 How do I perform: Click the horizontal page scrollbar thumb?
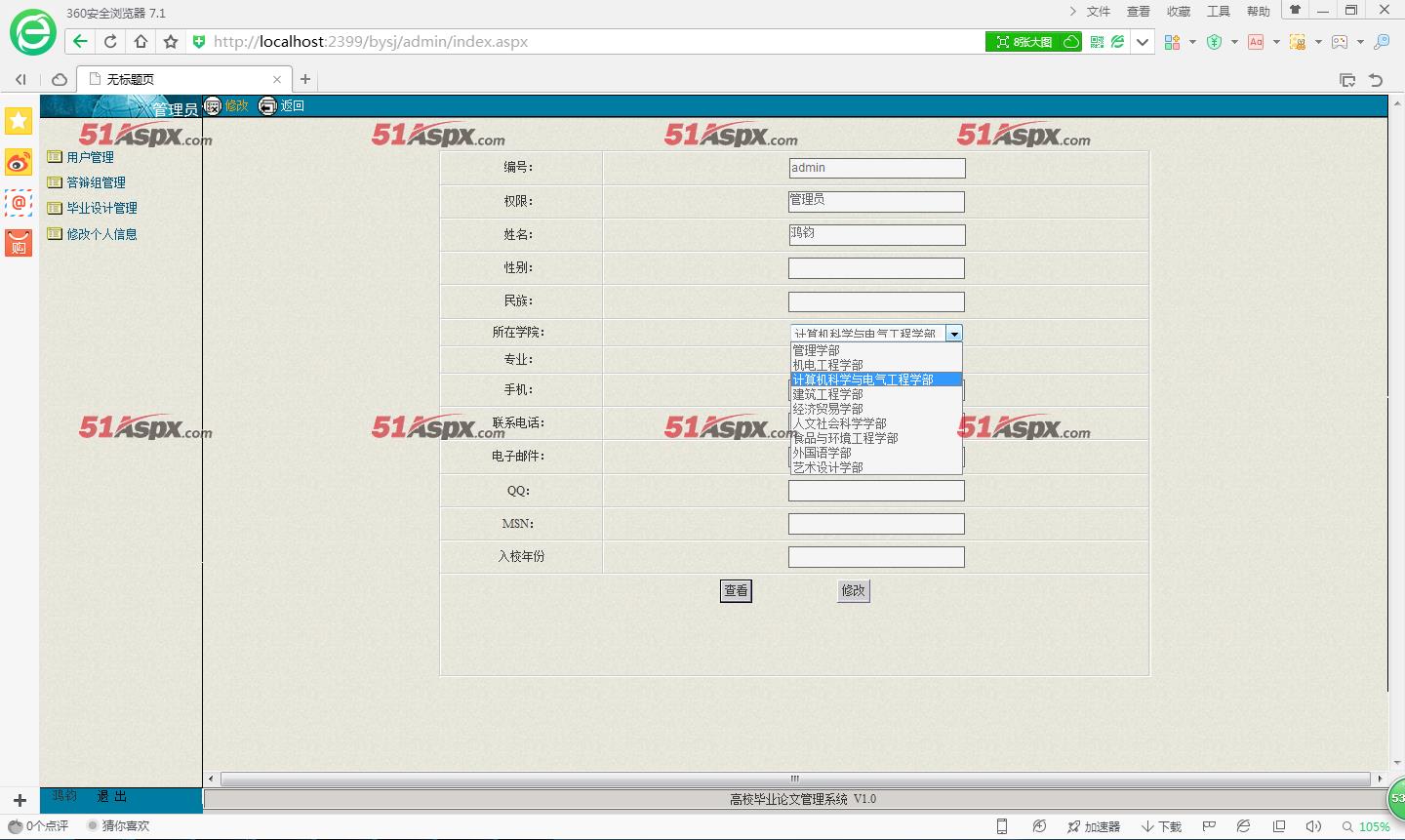pos(795,779)
